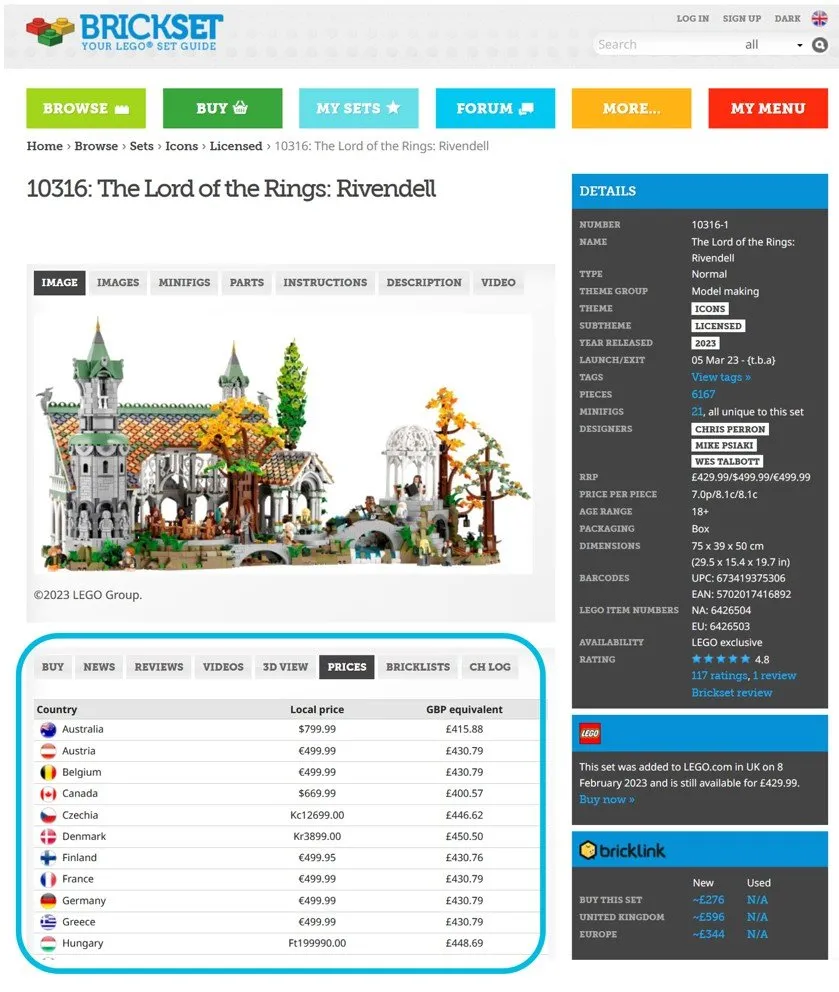Click the Denmark flag icon
839x992 pixels.
point(48,836)
